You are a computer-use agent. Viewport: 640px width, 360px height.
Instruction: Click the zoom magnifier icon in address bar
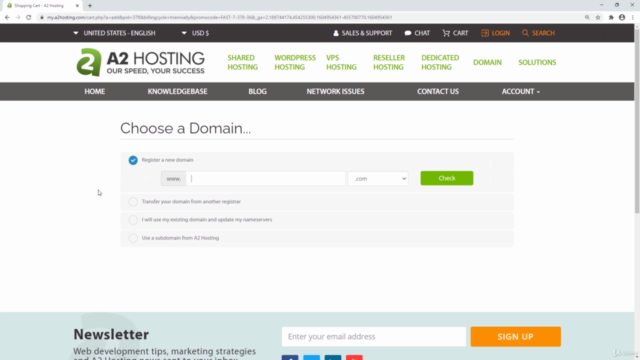[x=587, y=18]
